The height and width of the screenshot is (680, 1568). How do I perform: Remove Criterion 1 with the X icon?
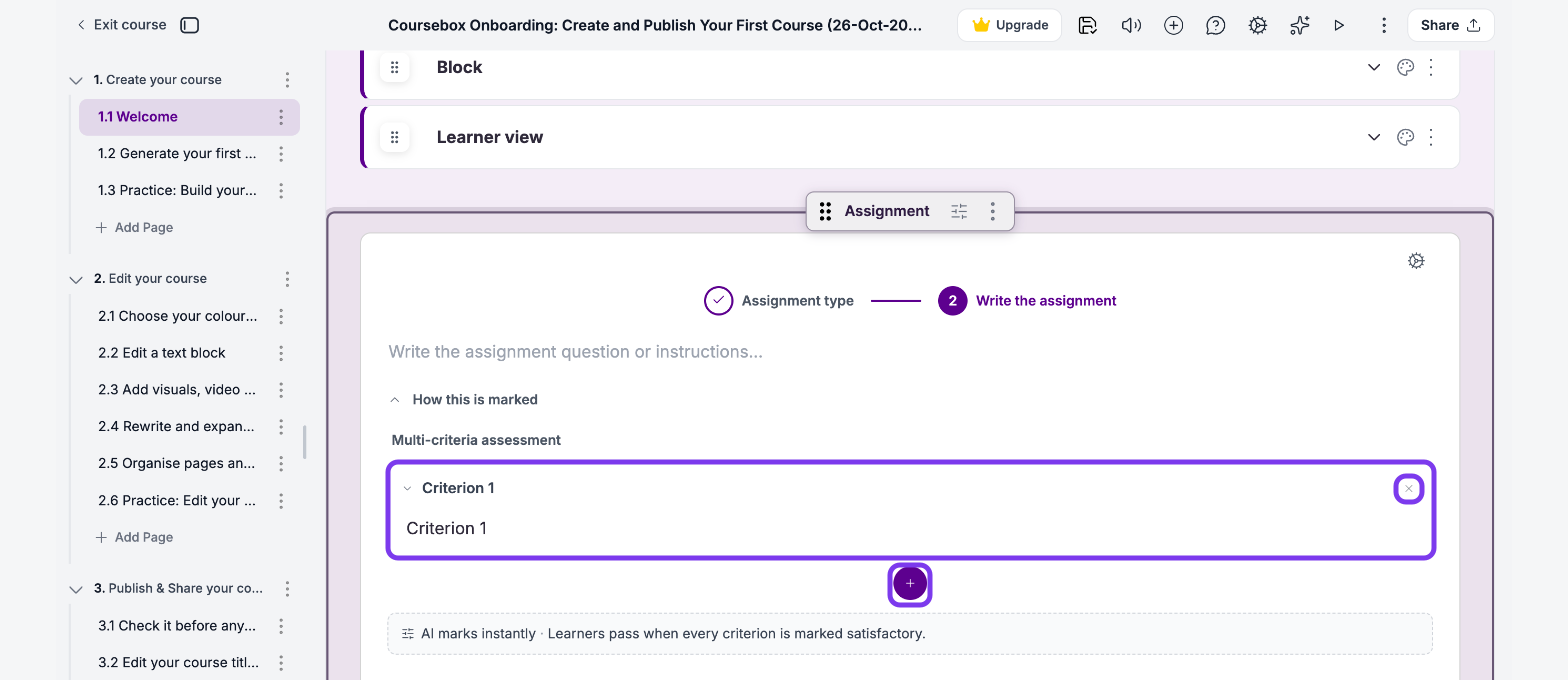coord(1409,488)
